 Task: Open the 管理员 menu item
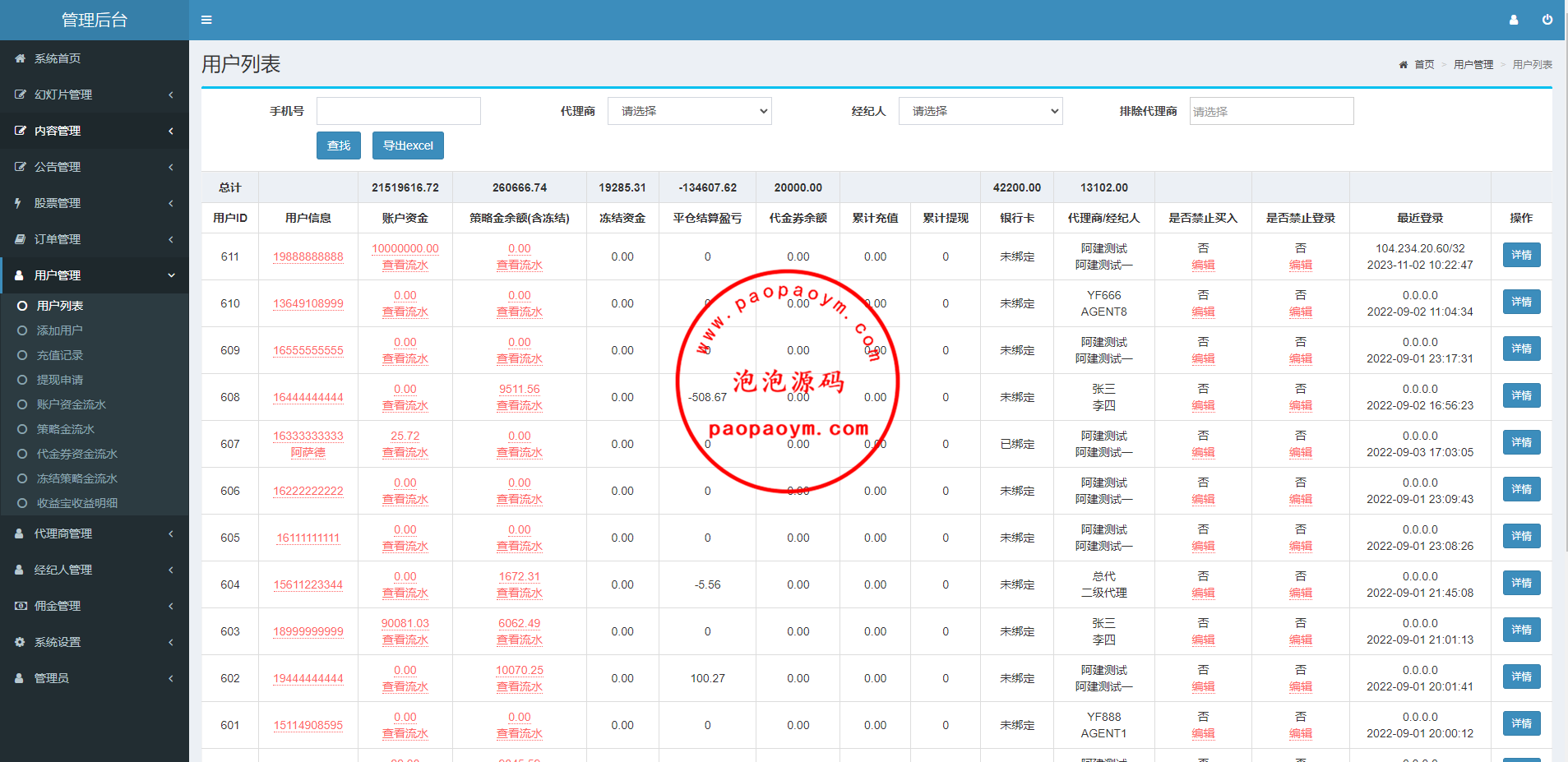(95, 678)
